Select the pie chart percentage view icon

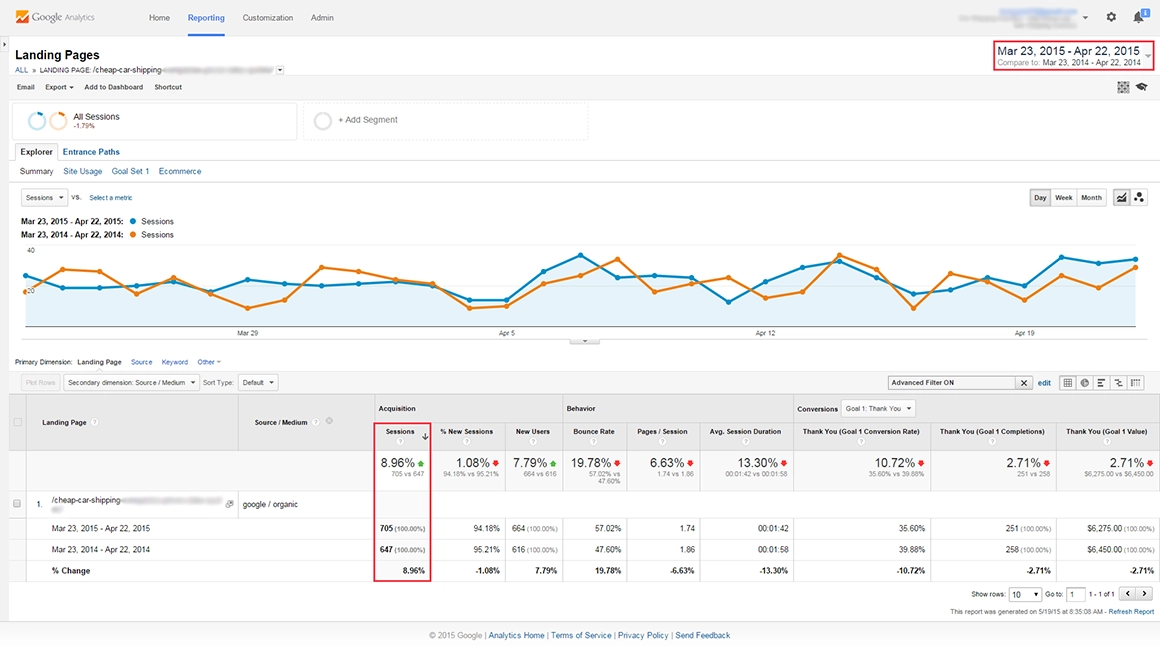pos(1084,383)
